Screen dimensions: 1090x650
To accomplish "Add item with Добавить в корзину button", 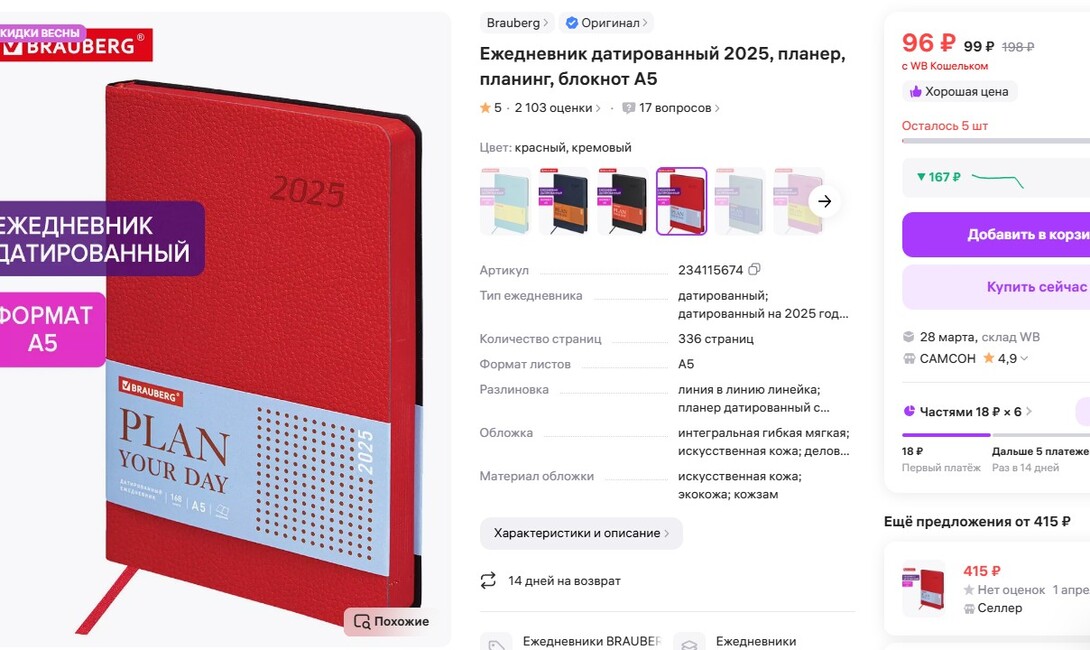I will point(996,234).
